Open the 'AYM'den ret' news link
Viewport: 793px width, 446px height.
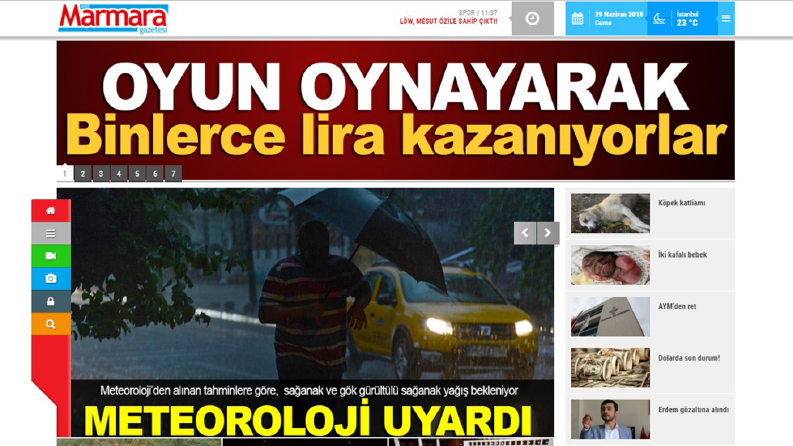tap(677, 306)
